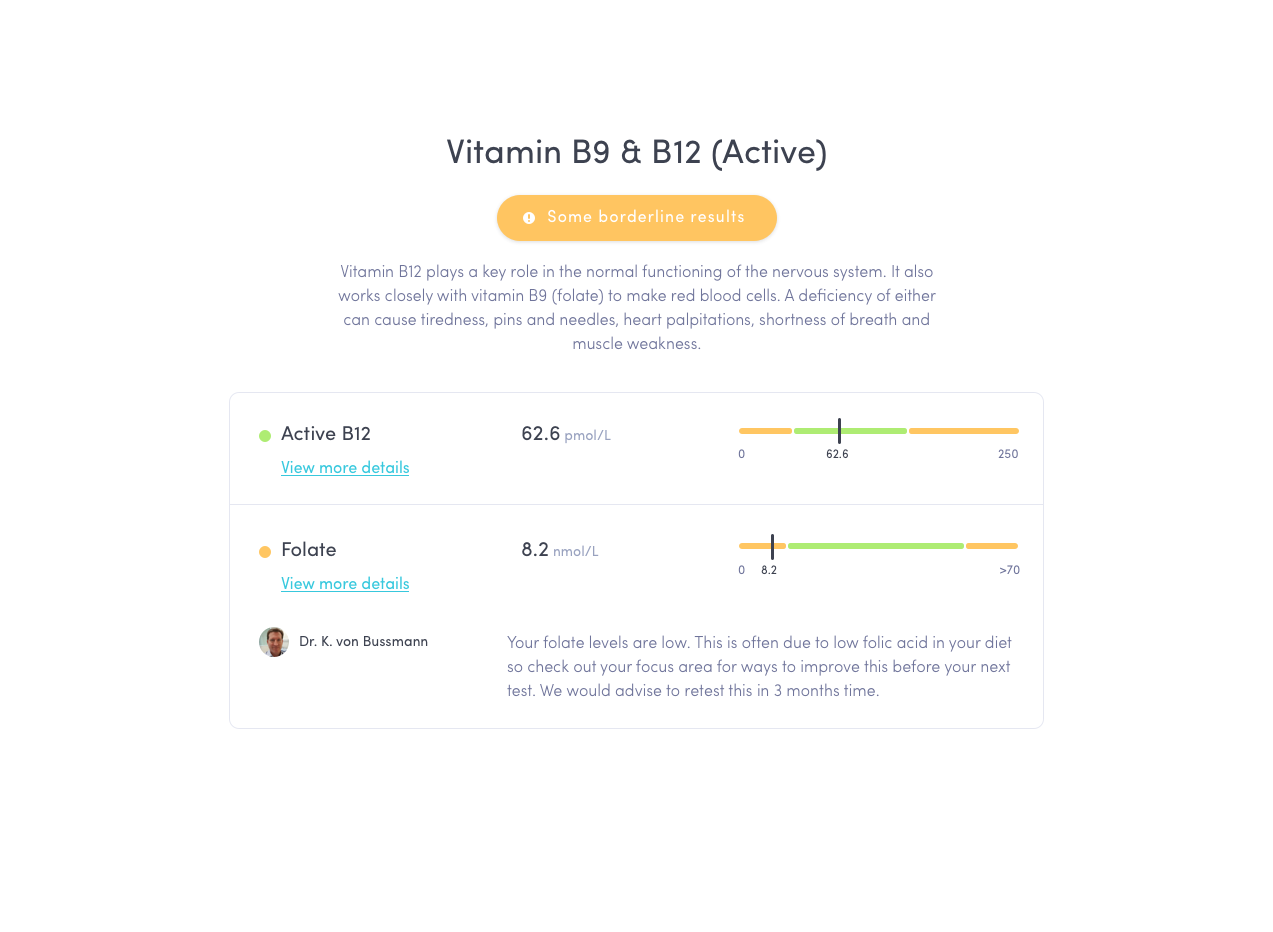1273x932 pixels.
Task: Click the info icon in the borderline results banner
Action: click(529, 217)
